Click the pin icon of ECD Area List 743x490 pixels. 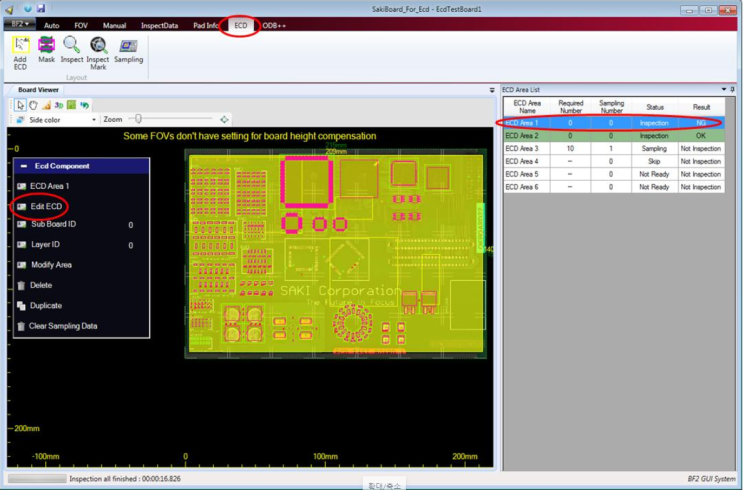pos(733,89)
